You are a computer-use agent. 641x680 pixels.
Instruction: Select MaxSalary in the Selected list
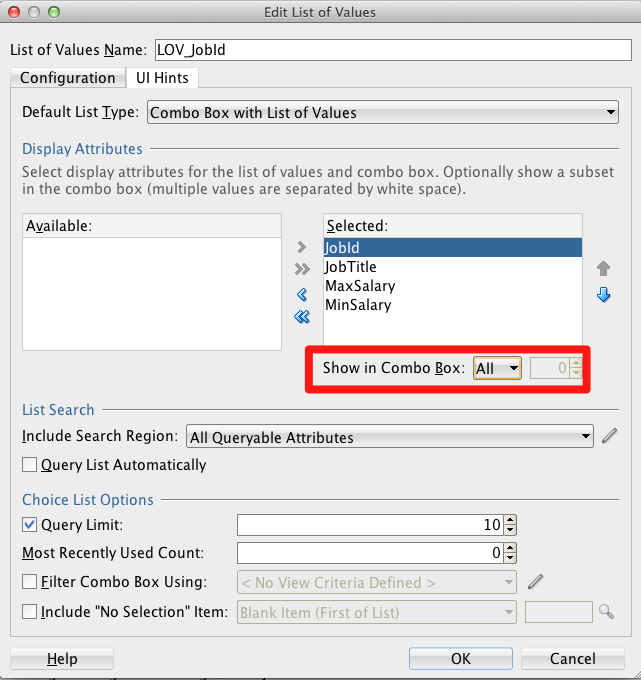pyautogui.click(x=453, y=286)
